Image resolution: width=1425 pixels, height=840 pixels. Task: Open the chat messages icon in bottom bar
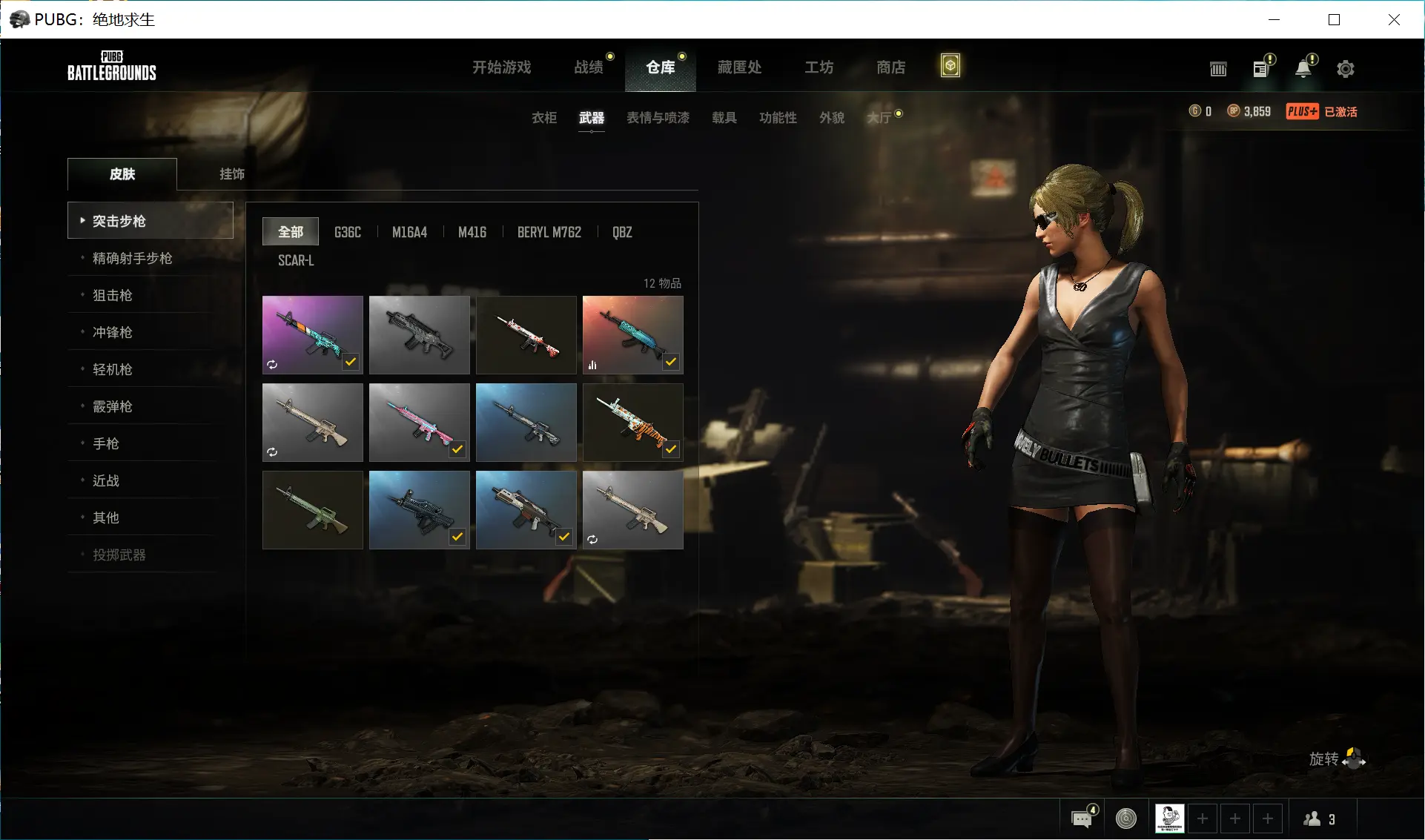pyautogui.click(x=1082, y=818)
